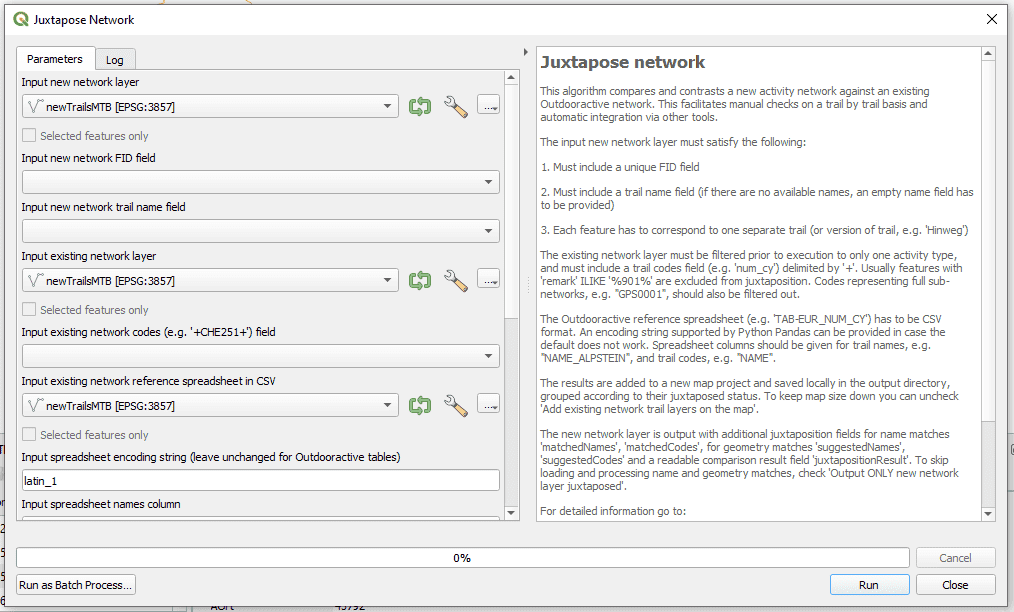
Task: Click Run as Batch Process button
Action: pyautogui.click(x=76, y=585)
